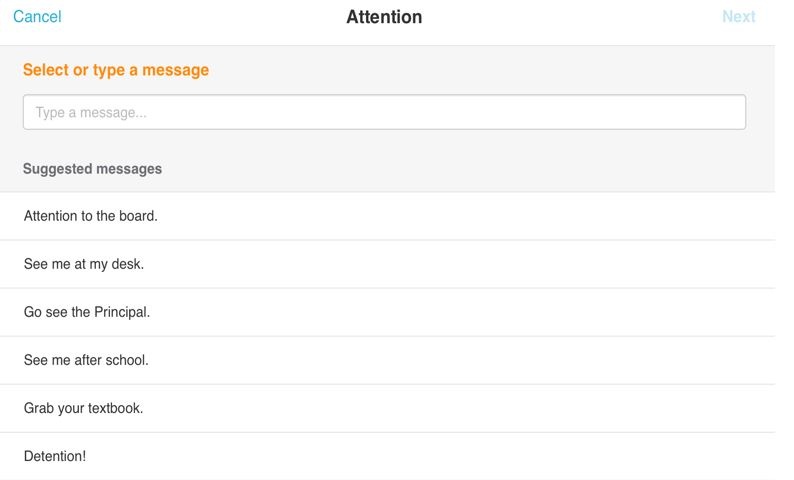Pick 'Go see the Principal.' suggestion
Viewport: 794px width, 480px height.
tap(87, 312)
